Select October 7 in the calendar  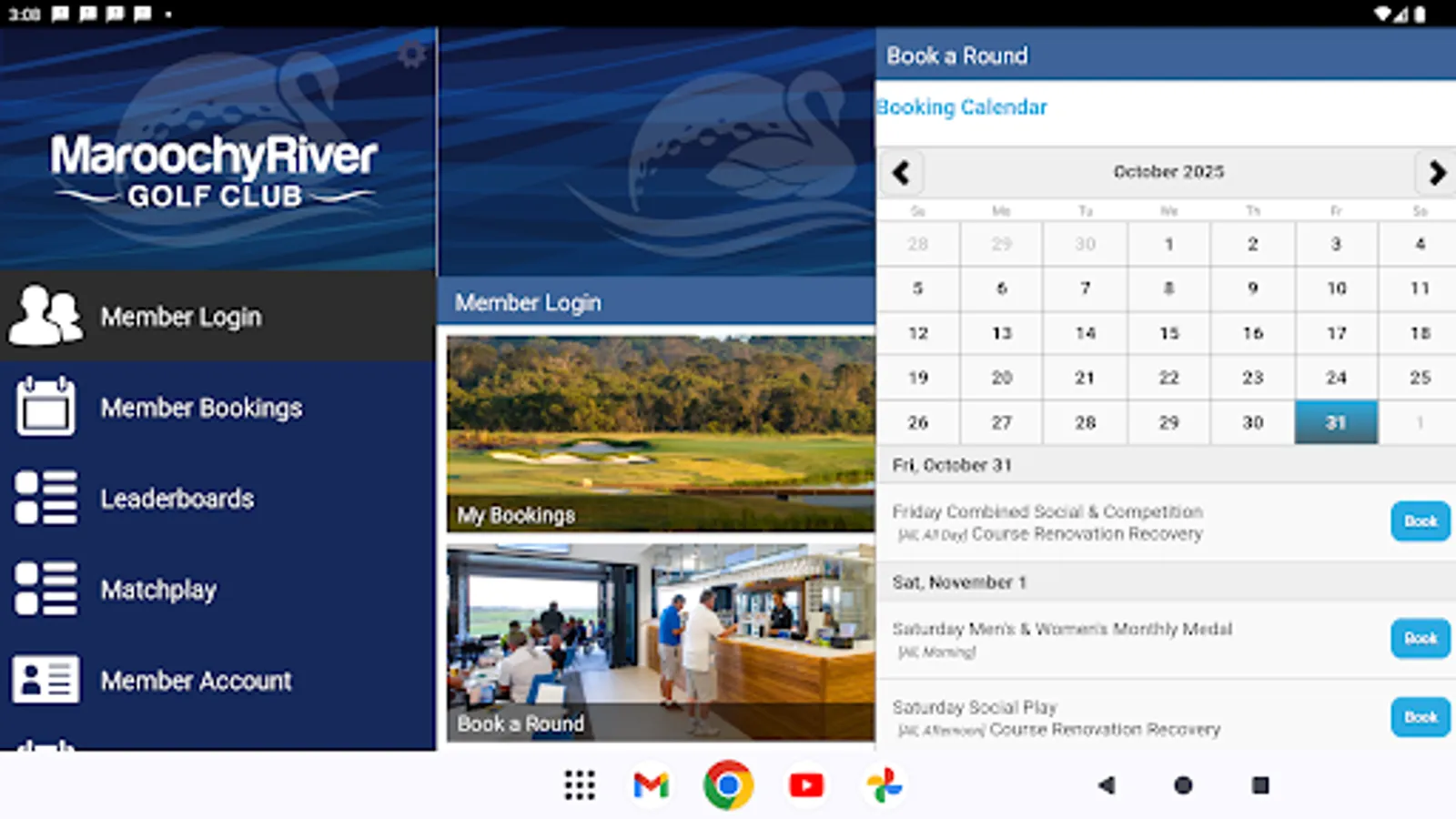(1085, 288)
